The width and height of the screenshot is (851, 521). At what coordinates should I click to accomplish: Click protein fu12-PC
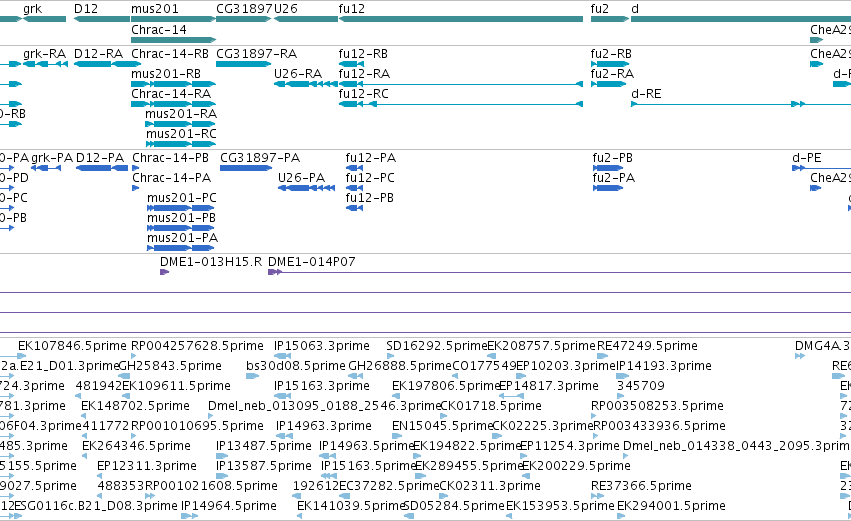[370, 178]
